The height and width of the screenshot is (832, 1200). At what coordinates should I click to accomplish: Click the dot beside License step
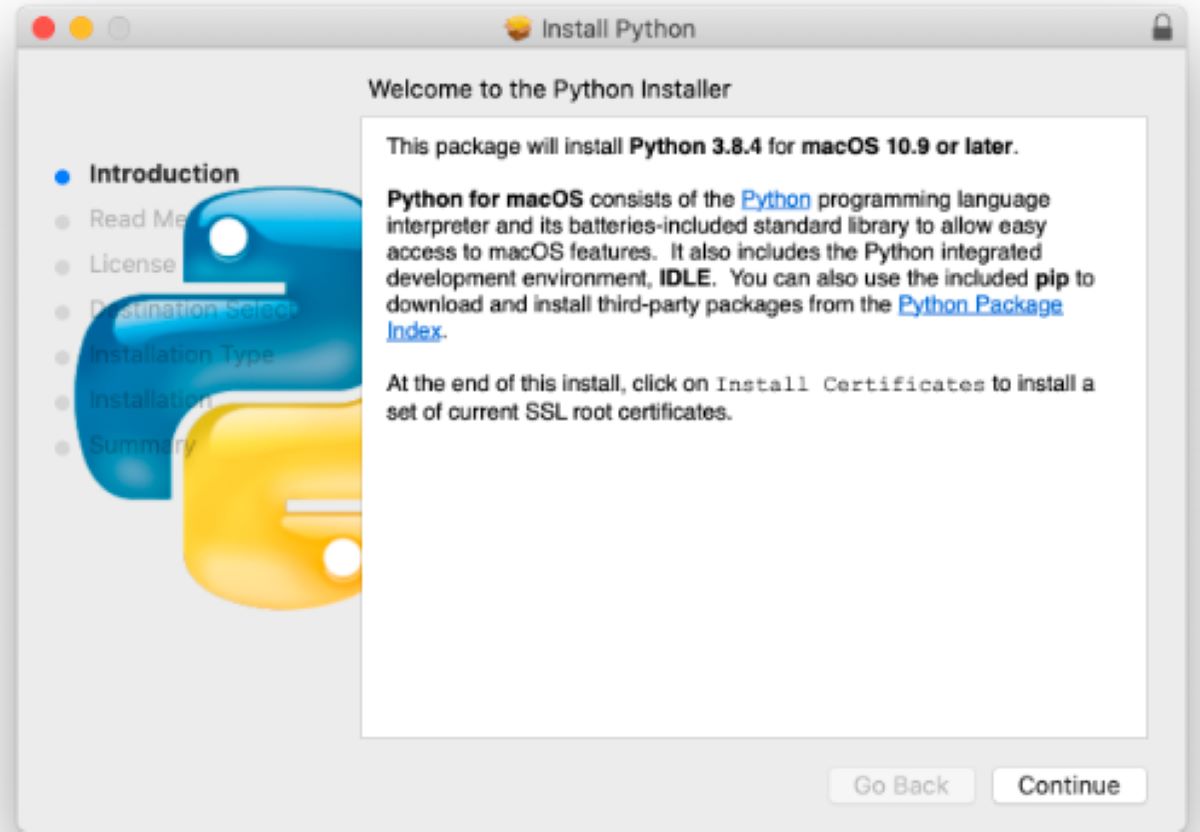pos(62,265)
